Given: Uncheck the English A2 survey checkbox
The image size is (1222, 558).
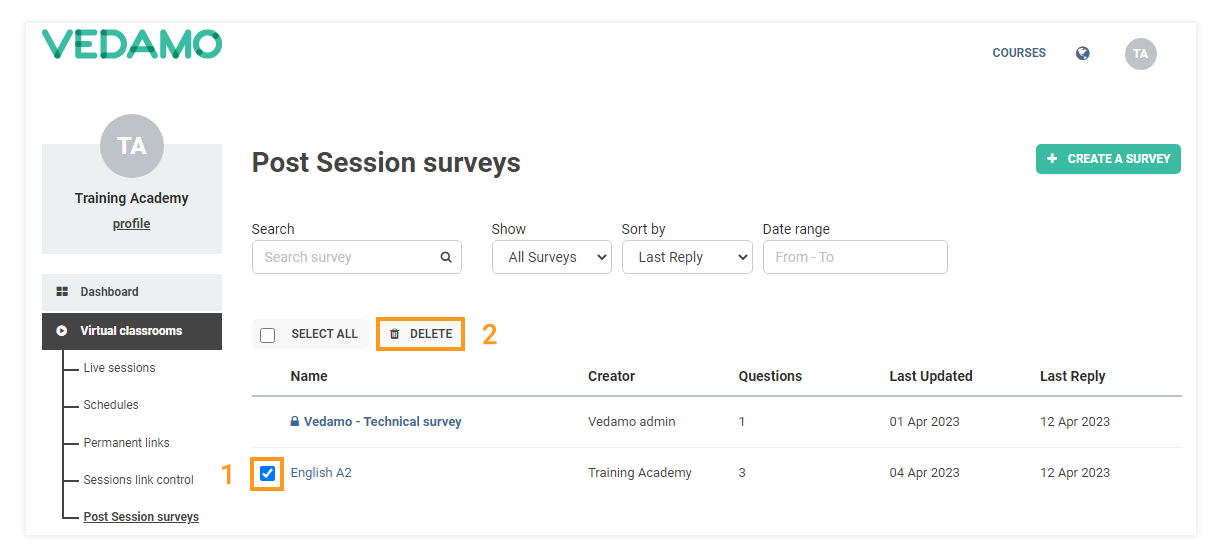Looking at the screenshot, I should pyautogui.click(x=267, y=473).
